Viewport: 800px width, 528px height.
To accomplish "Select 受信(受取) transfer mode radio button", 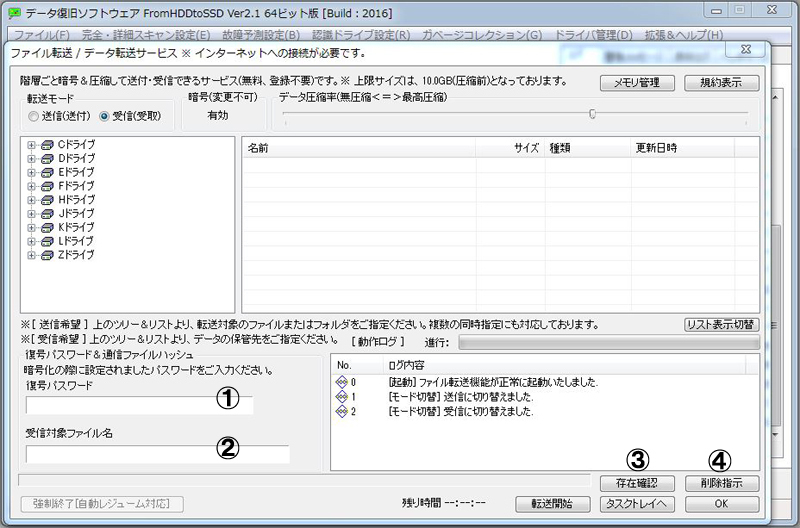I will pos(105,117).
